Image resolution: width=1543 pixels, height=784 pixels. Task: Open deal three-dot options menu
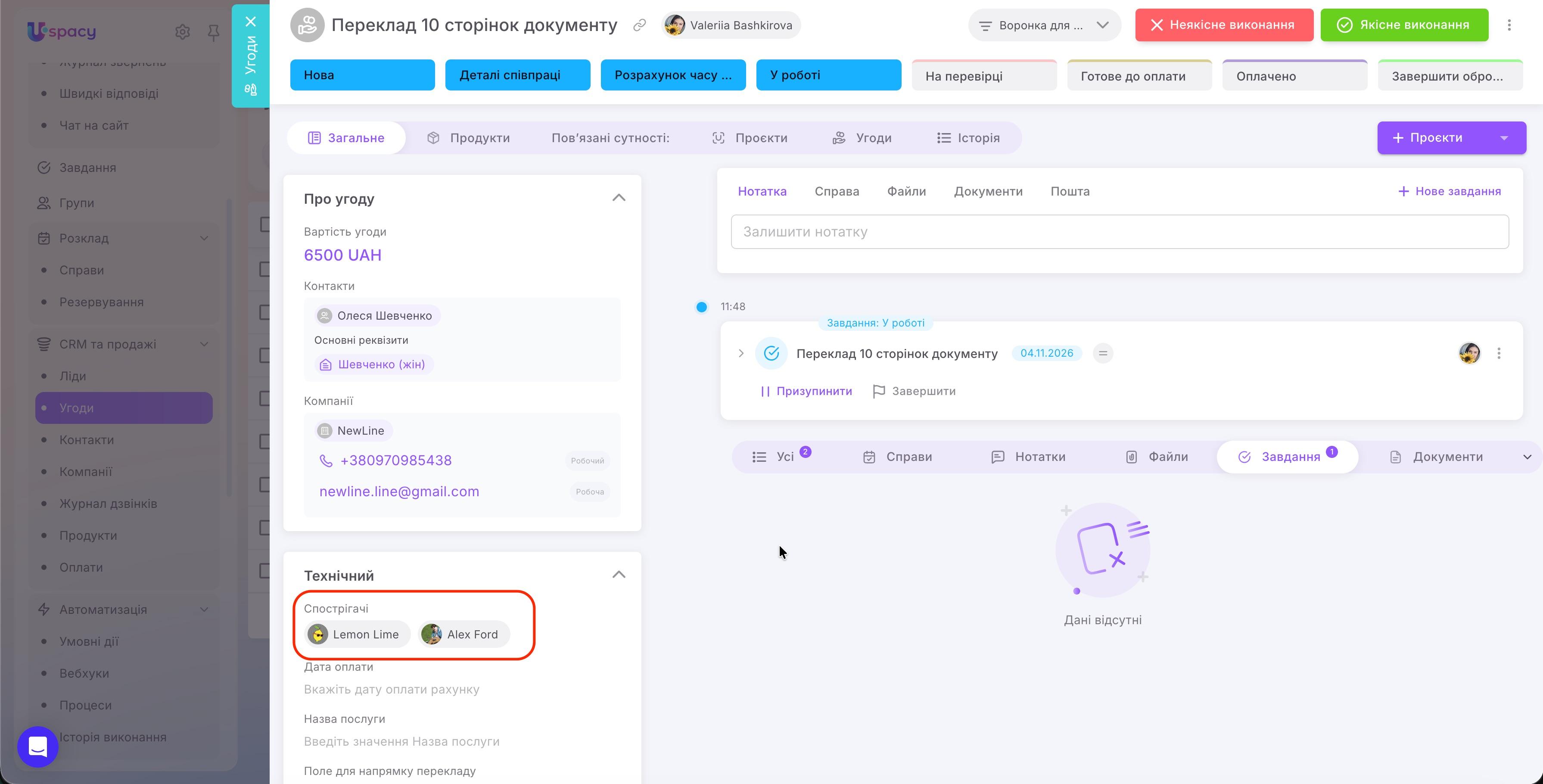pyautogui.click(x=1509, y=25)
